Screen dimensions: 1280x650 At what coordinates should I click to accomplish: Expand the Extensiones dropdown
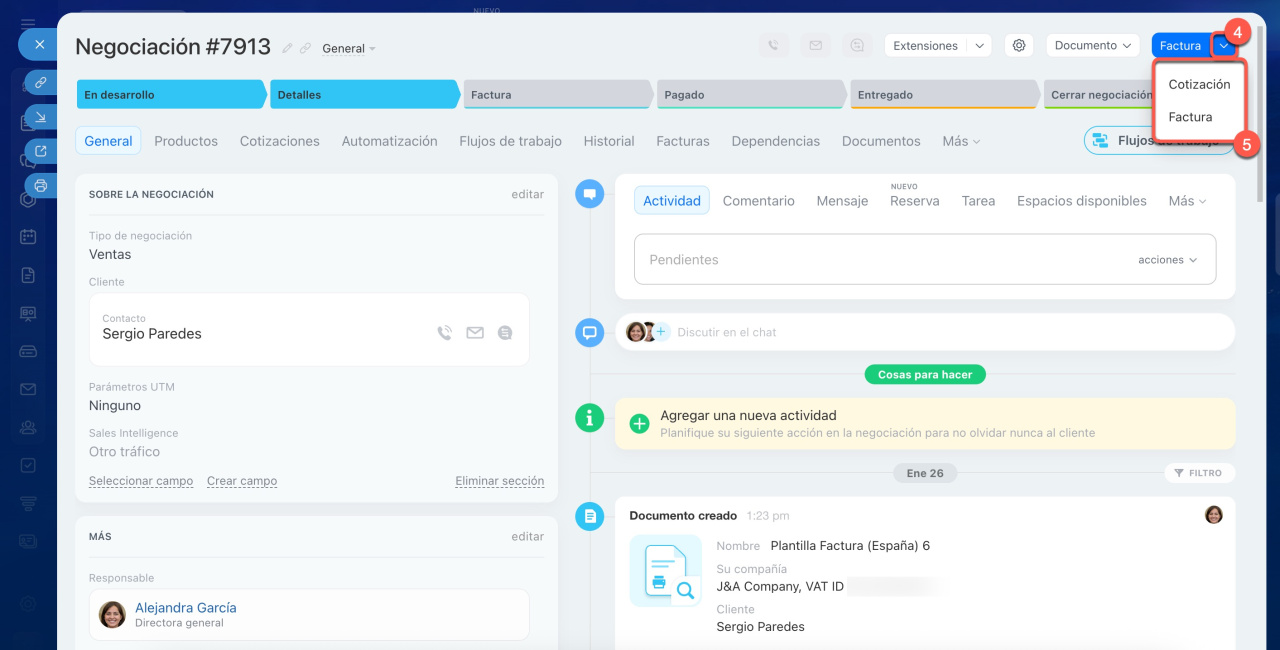pyautogui.click(x=980, y=45)
